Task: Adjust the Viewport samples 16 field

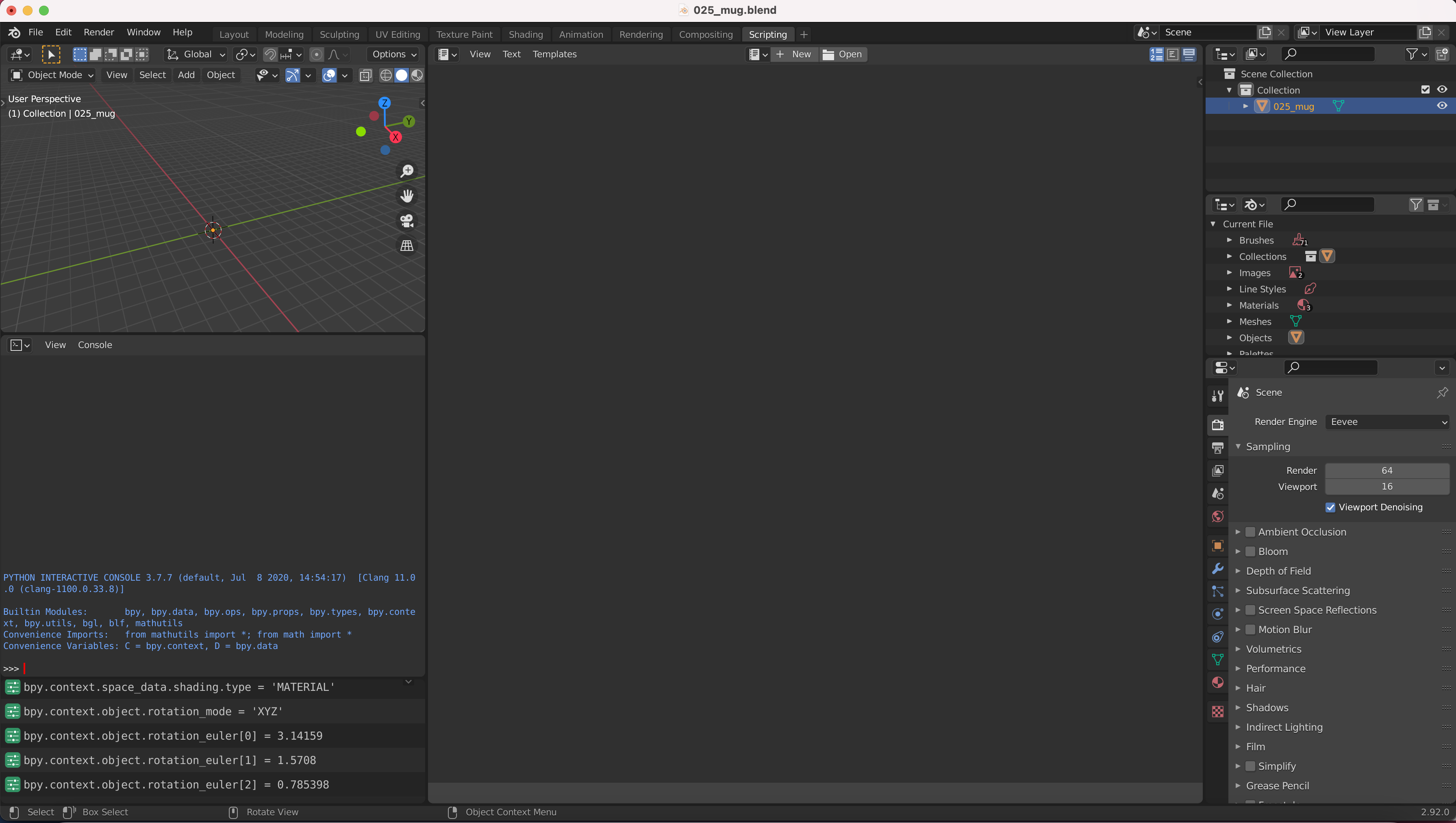Action: (x=1387, y=487)
